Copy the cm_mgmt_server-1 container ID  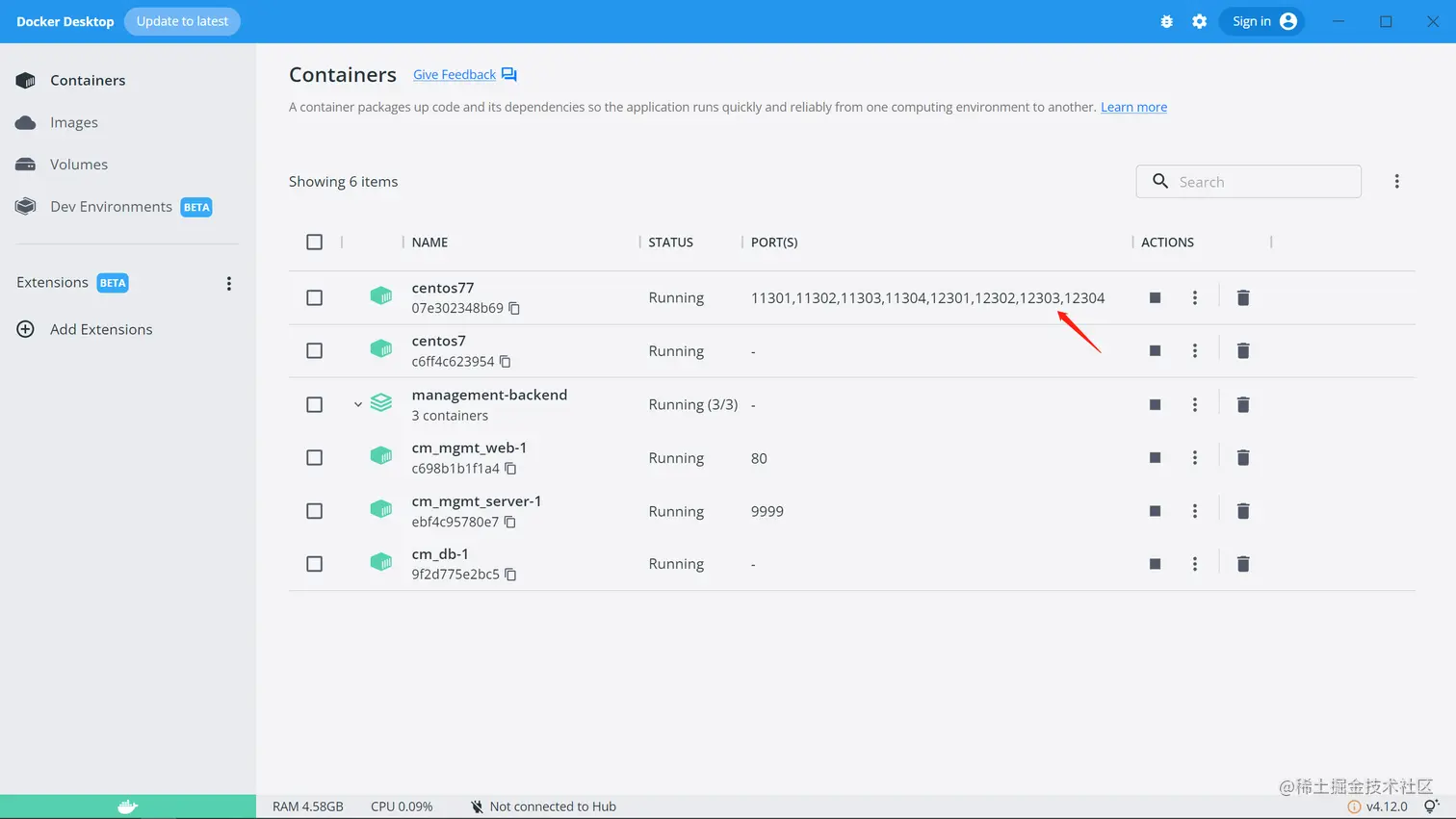(509, 522)
